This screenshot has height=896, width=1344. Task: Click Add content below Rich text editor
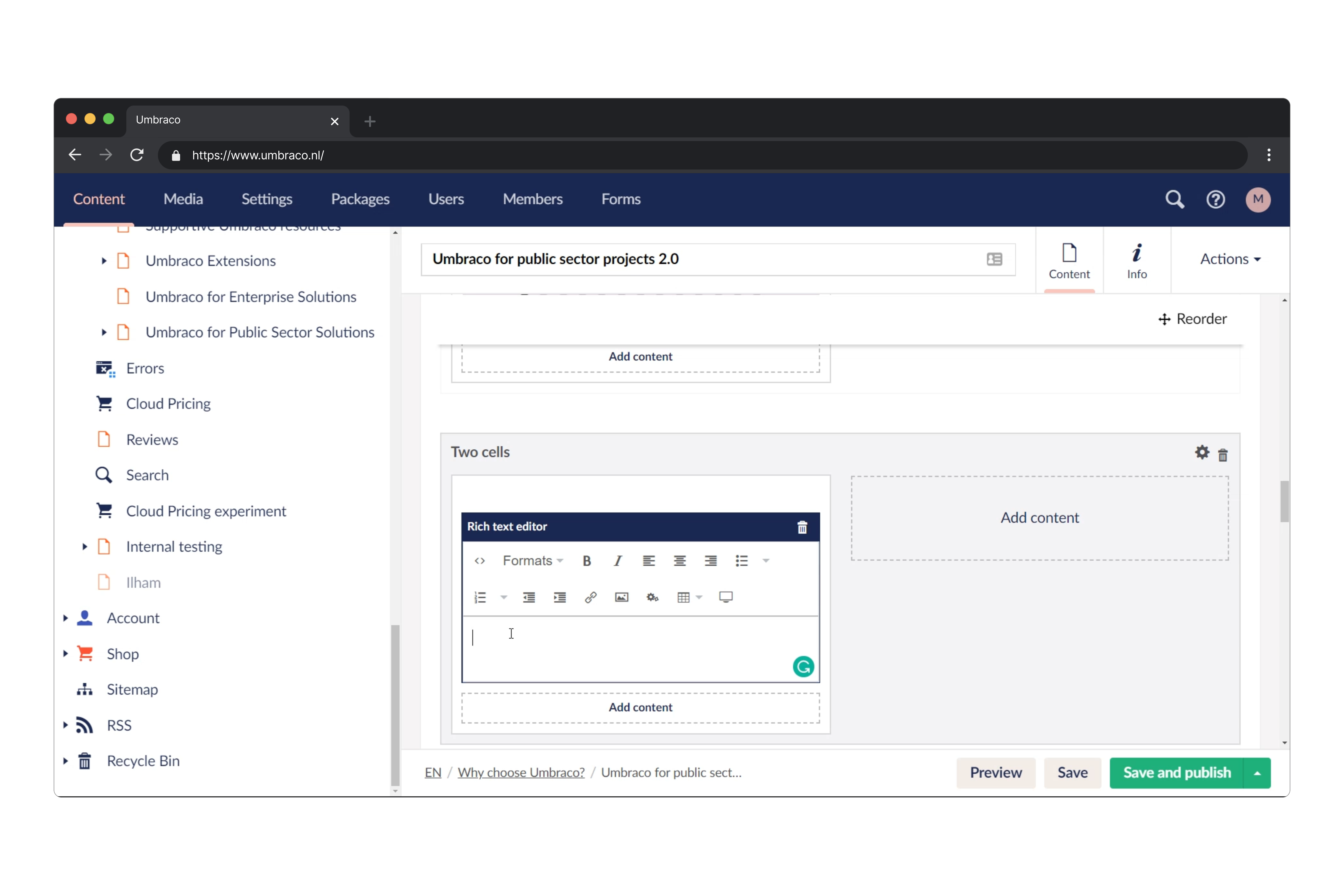640,707
